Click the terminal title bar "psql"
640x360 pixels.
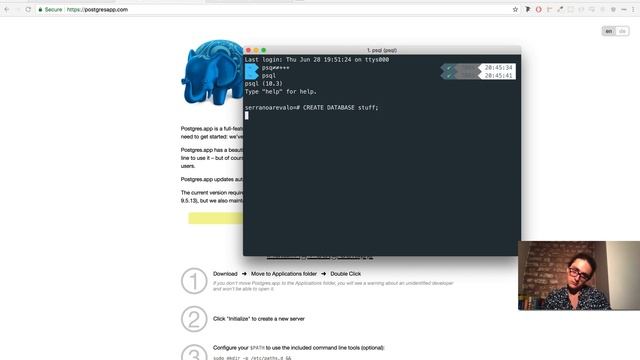coord(382,50)
